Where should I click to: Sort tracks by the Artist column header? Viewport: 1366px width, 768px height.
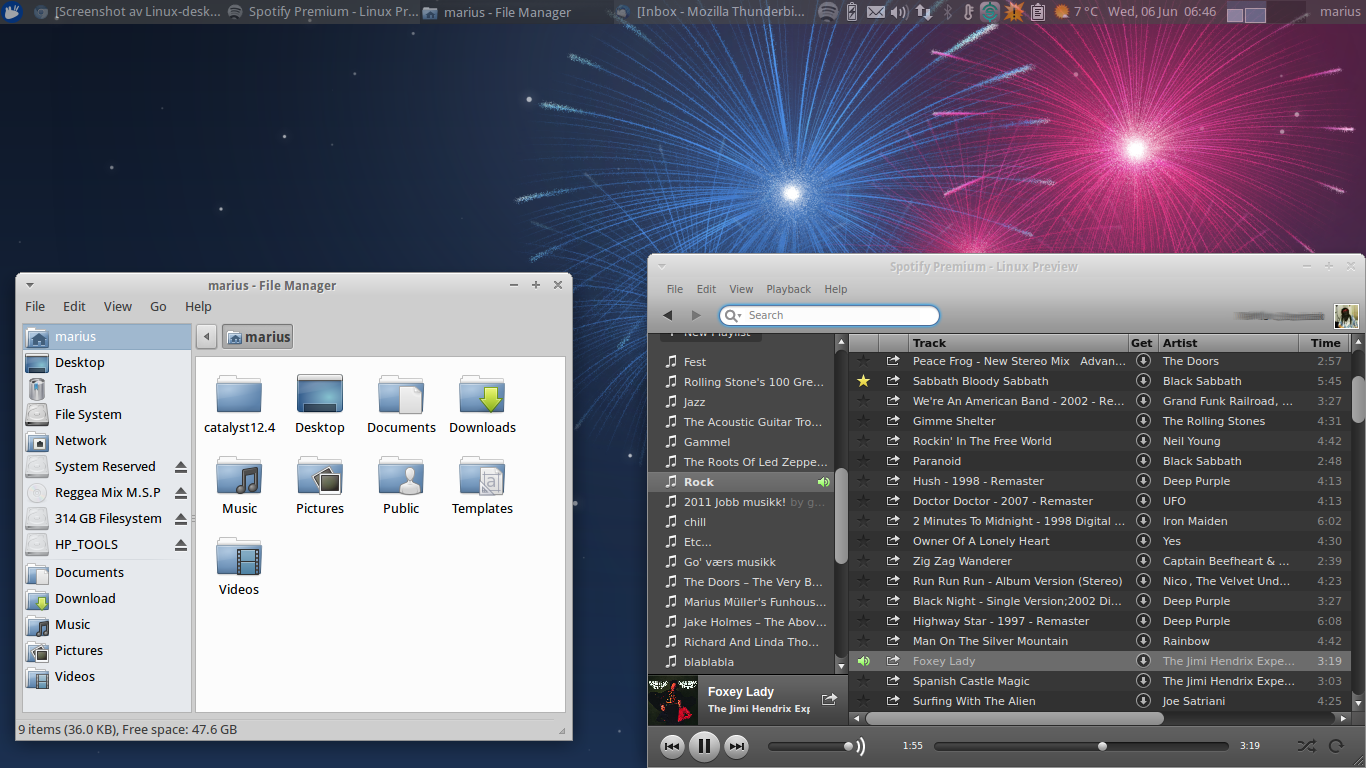coord(1228,343)
